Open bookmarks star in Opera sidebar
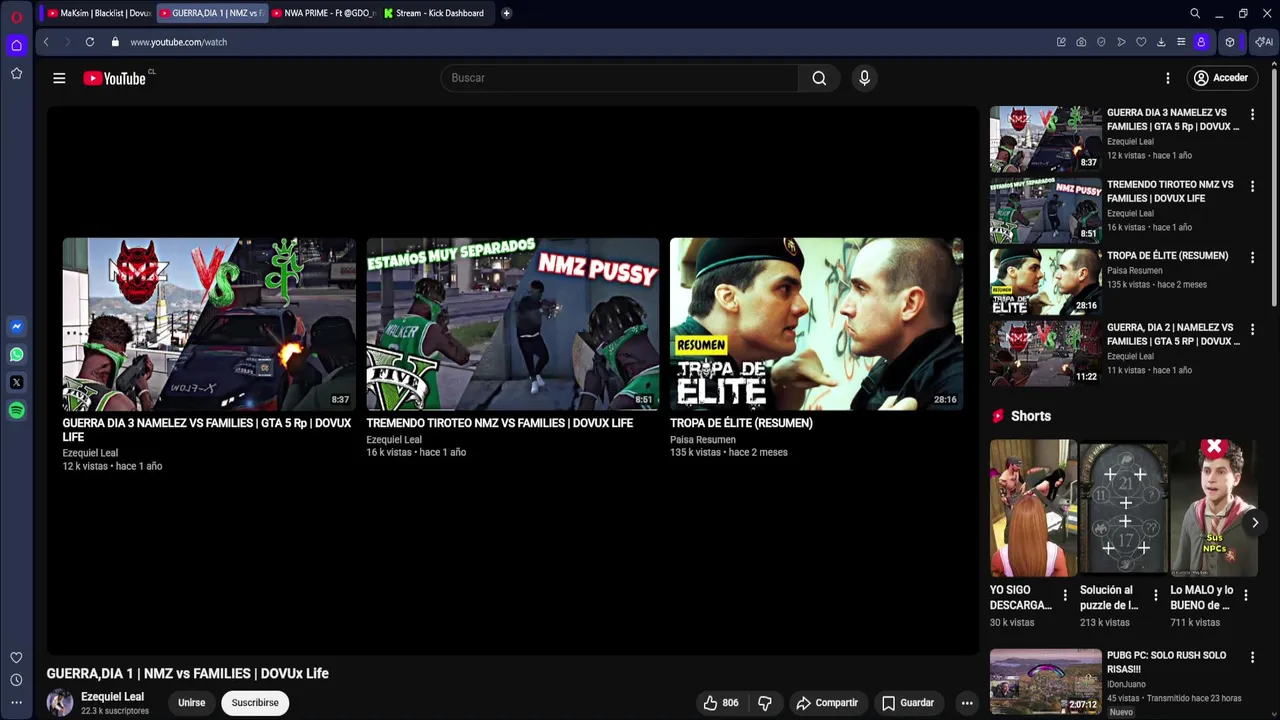Image resolution: width=1280 pixels, height=720 pixels. 16,73
